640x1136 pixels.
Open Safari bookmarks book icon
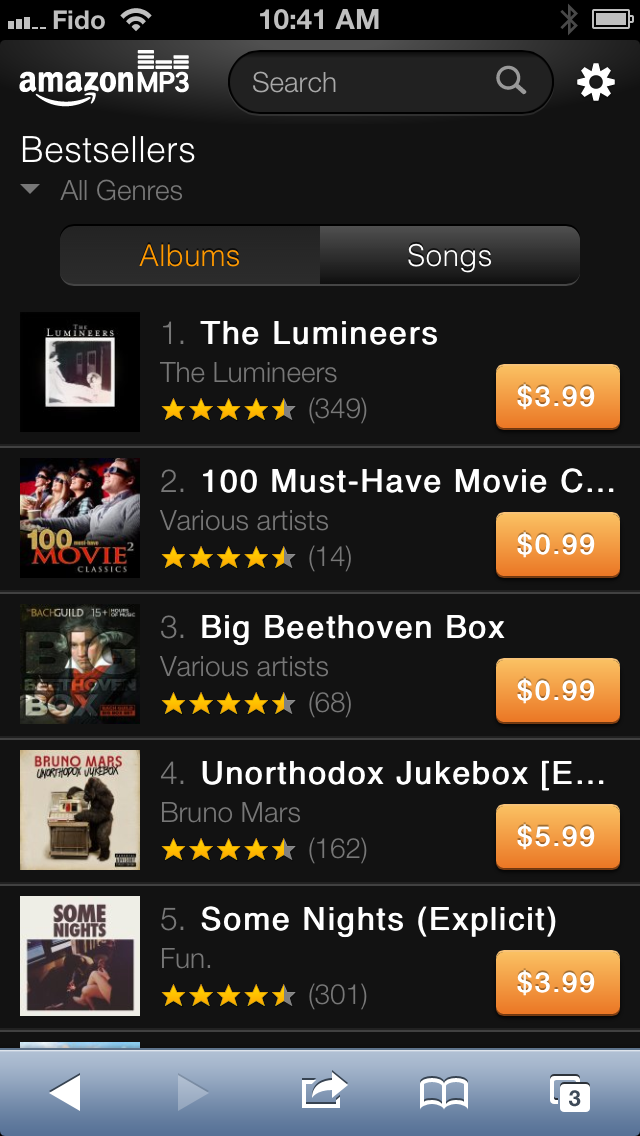tap(444, 1093)
